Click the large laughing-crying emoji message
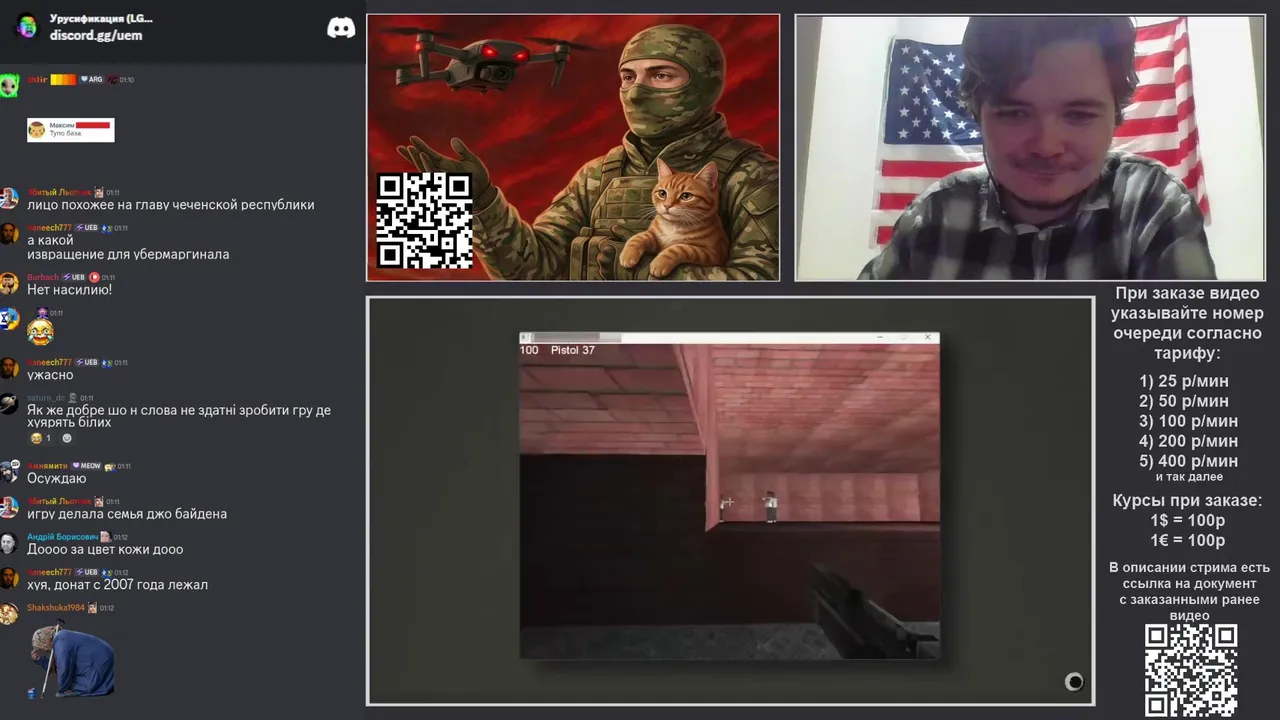Image resolution: width=1280 pixels, height=720 pixels. coord(40,332)
